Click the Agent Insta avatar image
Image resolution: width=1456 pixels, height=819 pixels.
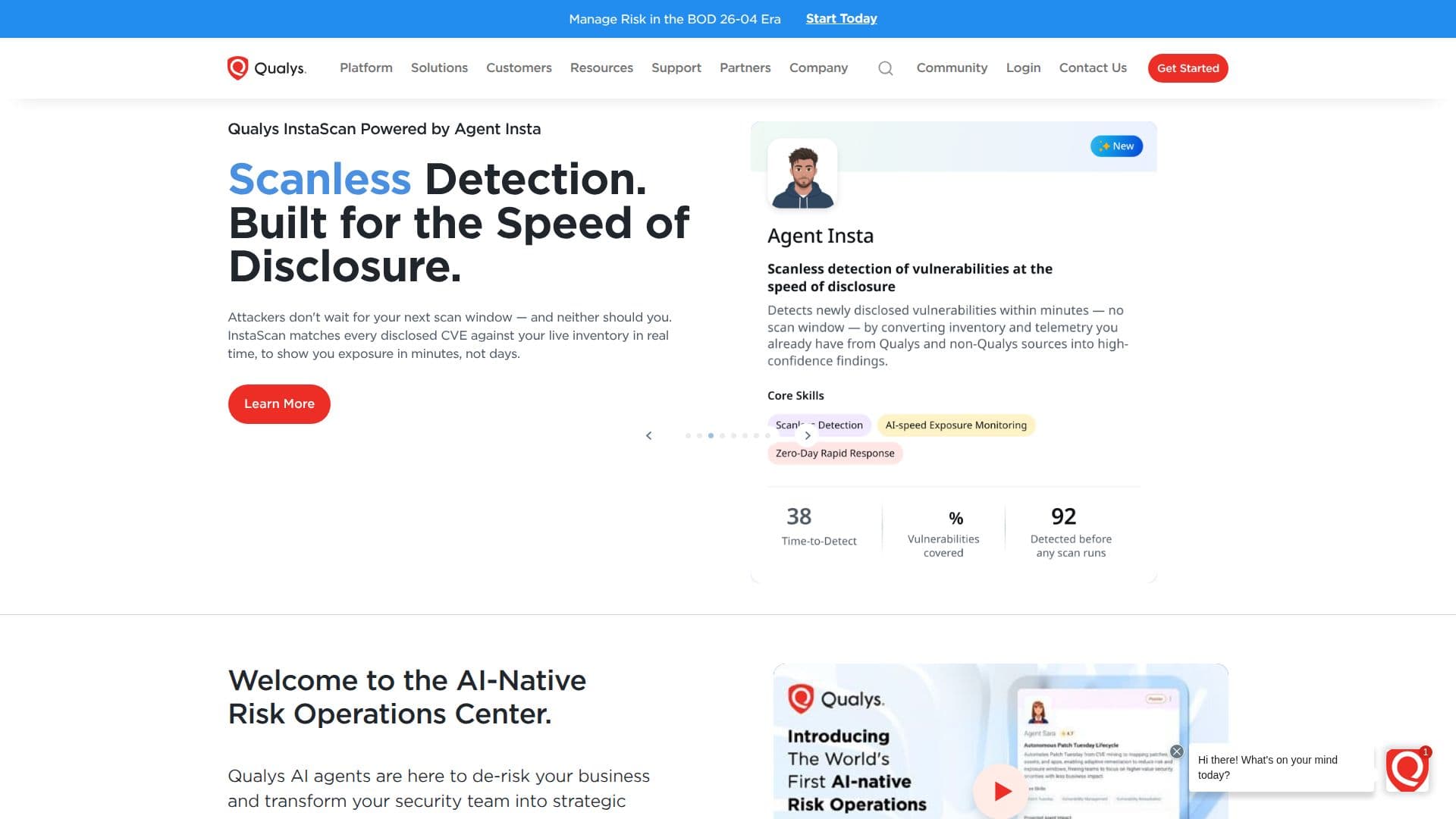(x=802, y=174)
